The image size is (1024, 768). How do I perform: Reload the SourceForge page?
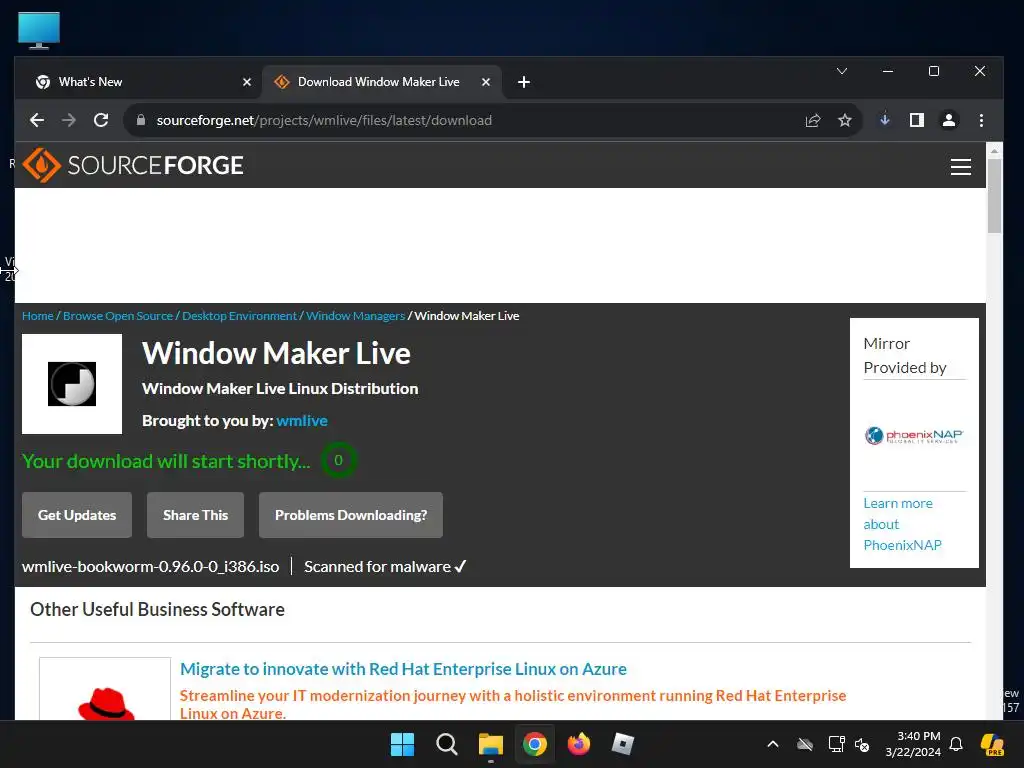[101, 120]
